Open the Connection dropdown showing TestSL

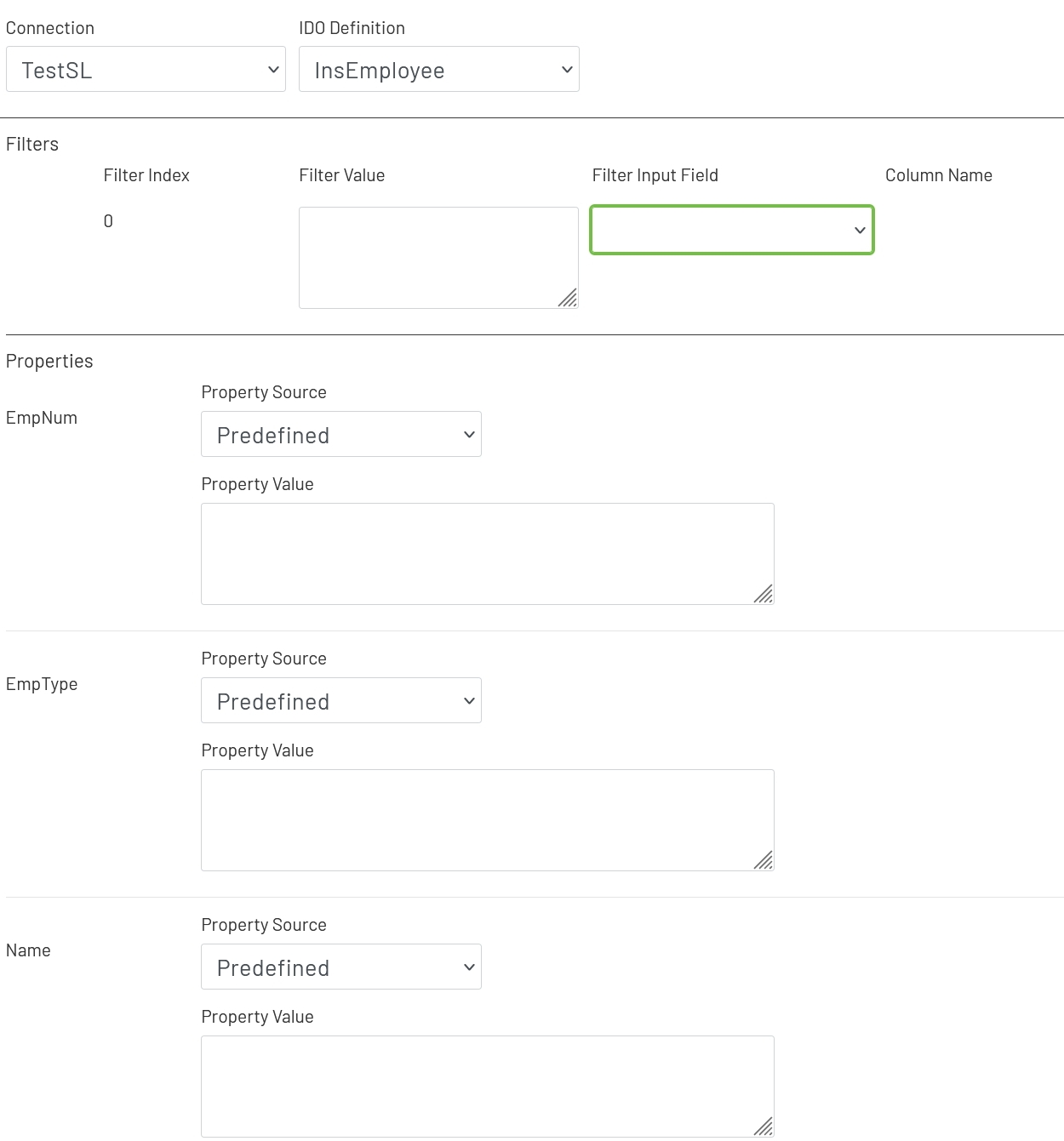point(146,70)
